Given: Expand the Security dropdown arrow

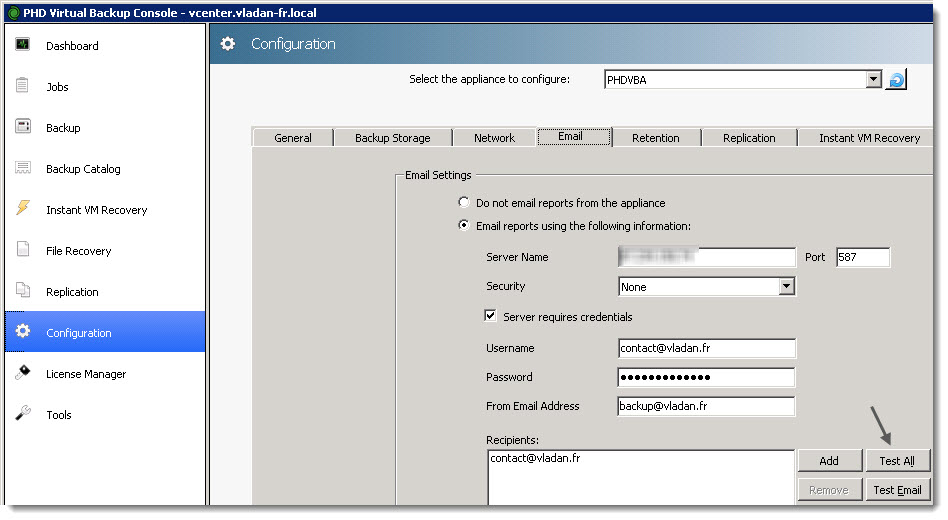Looking at the screenshot, I should point(786,287).
